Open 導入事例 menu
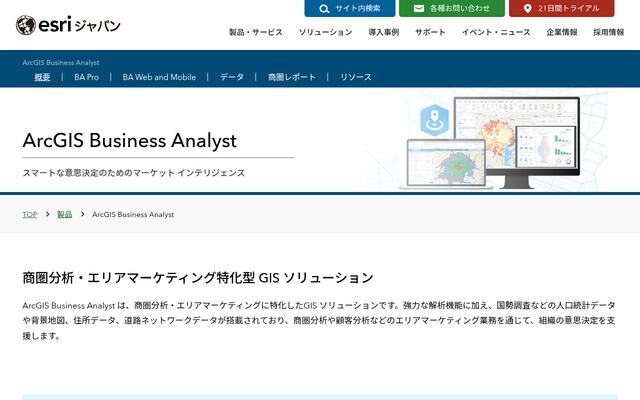The width and height of the screenshot is (640, 400). [384, 32]
